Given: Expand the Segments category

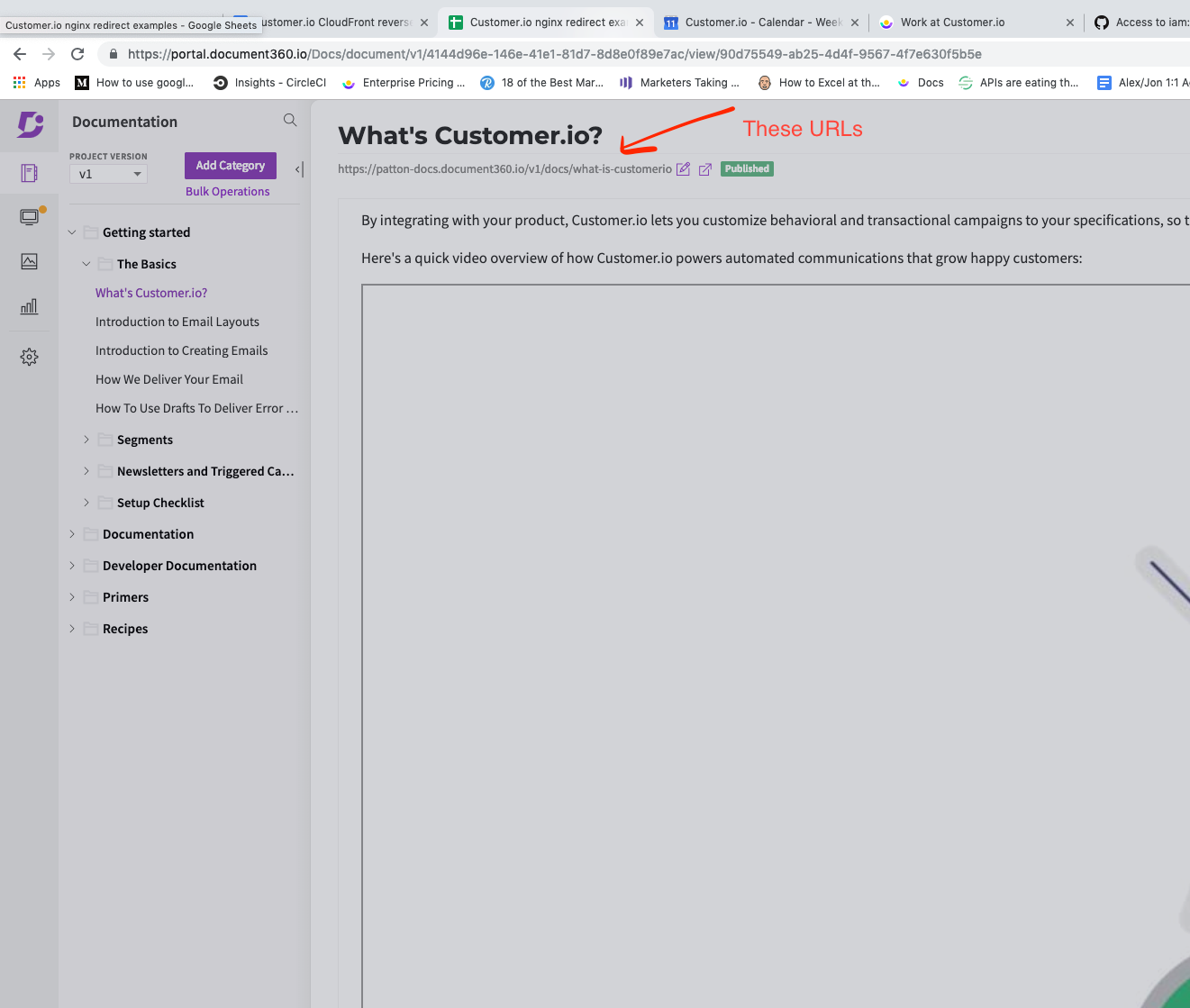Looking at the screenshot, I should [x=86, y=440].
